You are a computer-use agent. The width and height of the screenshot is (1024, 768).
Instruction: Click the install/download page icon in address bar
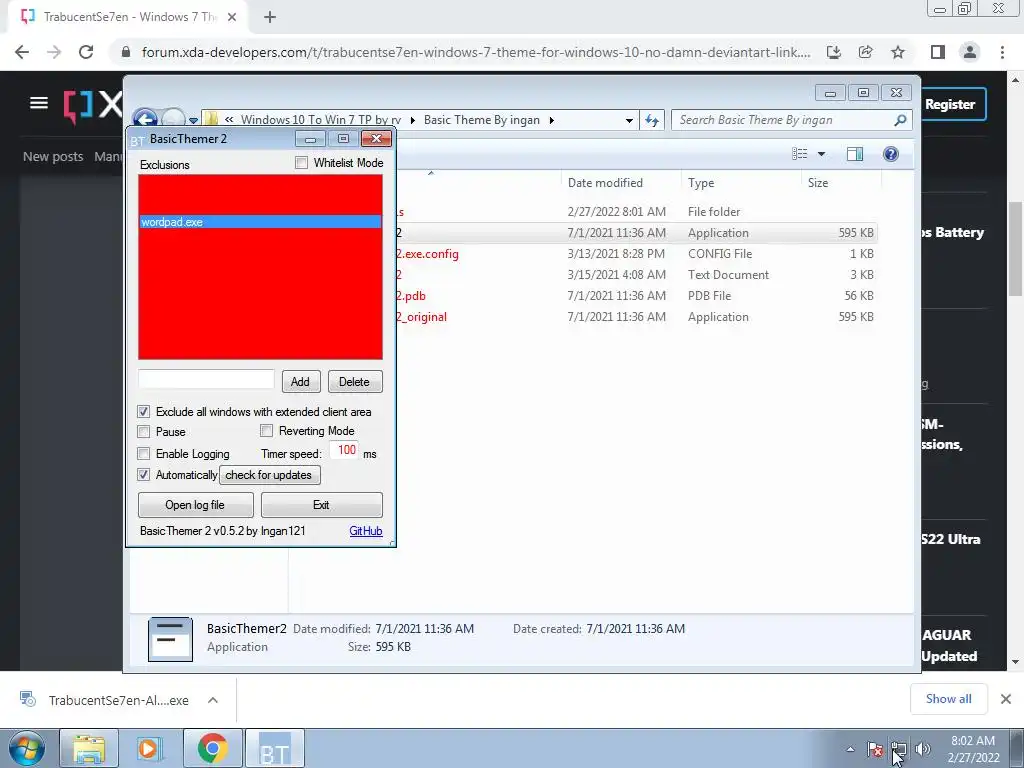click(x=834, y=52)
